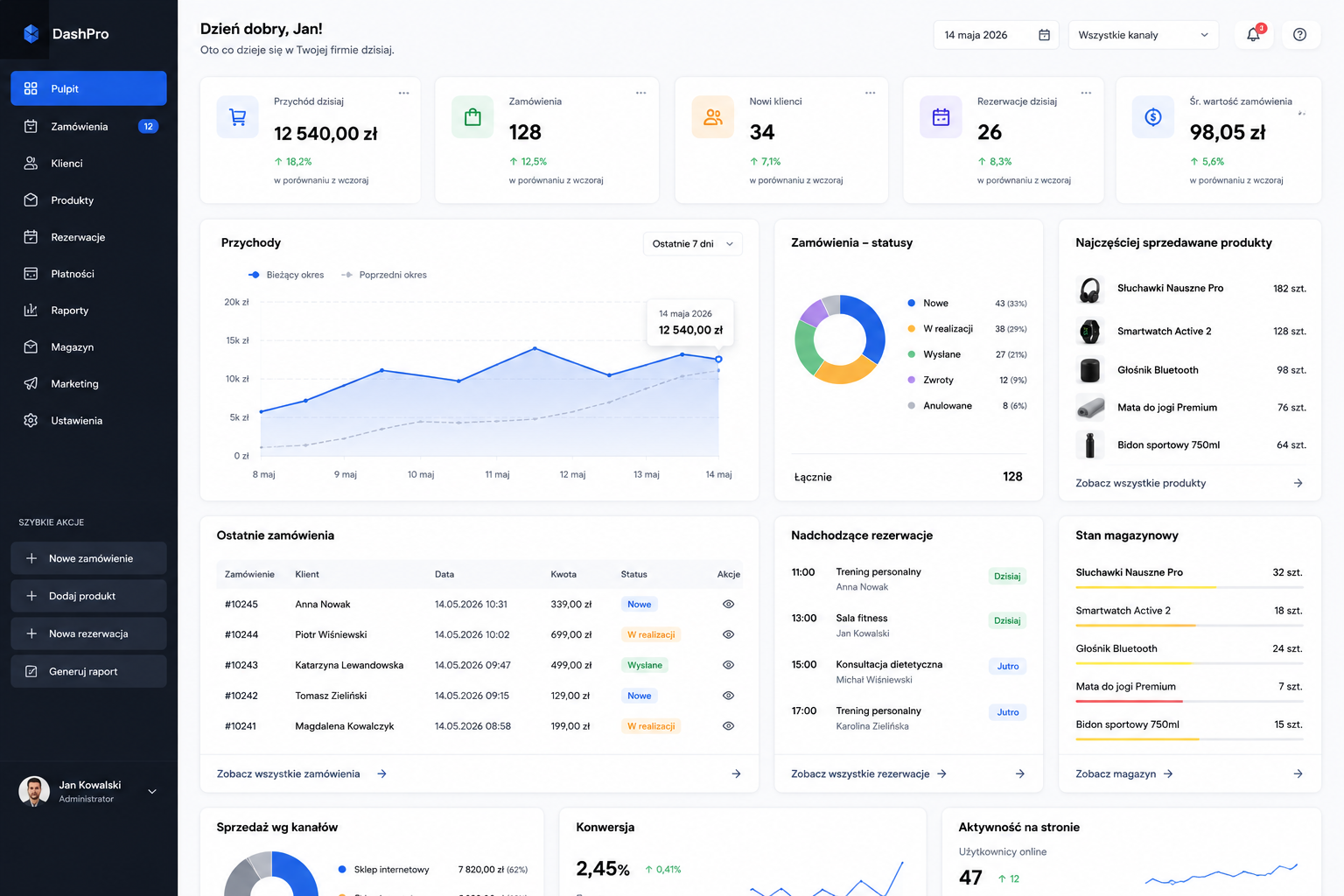Click the 14 maj data point on revenue chart

tap(718, 360)
